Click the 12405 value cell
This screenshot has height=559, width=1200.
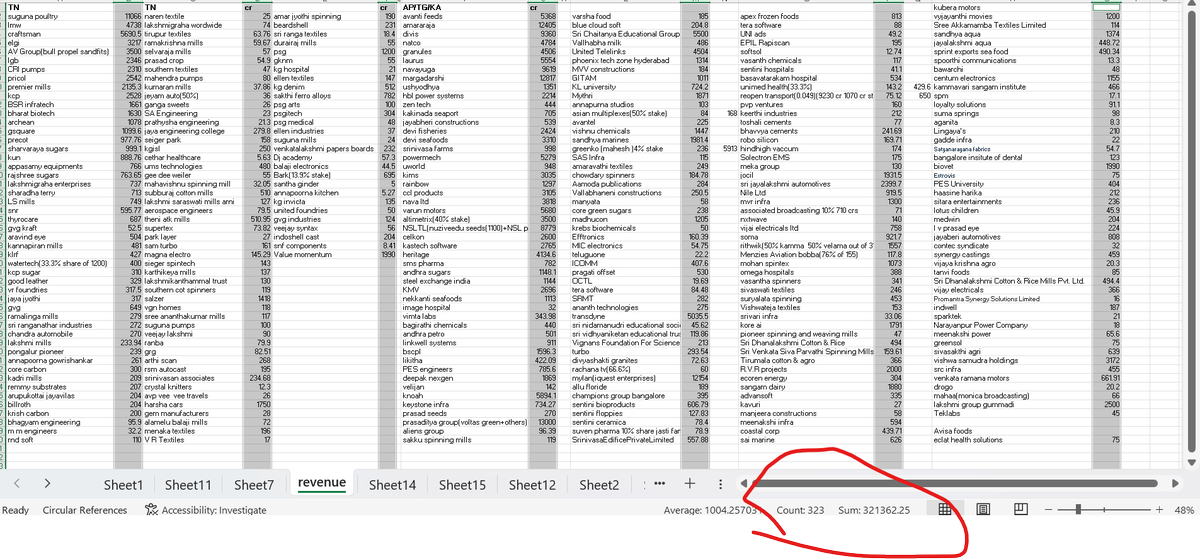(x=541, y=23)
